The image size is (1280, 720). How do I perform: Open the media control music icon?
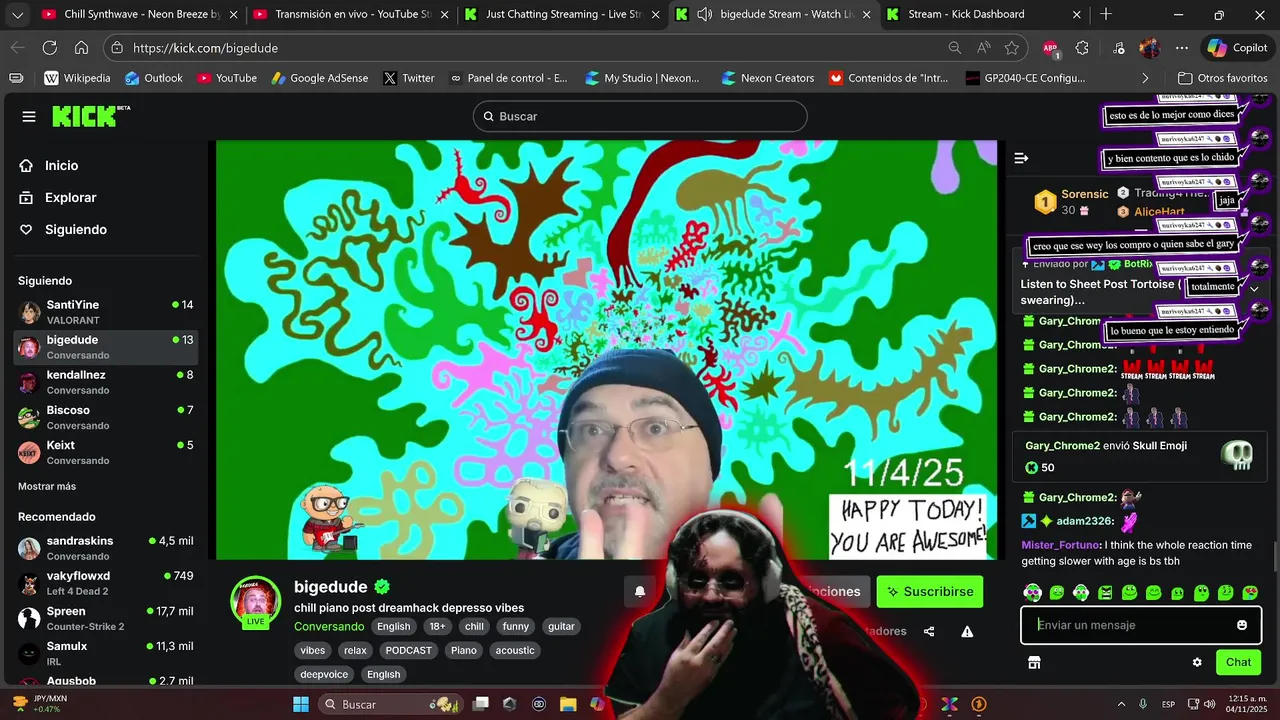point(1119,48)
